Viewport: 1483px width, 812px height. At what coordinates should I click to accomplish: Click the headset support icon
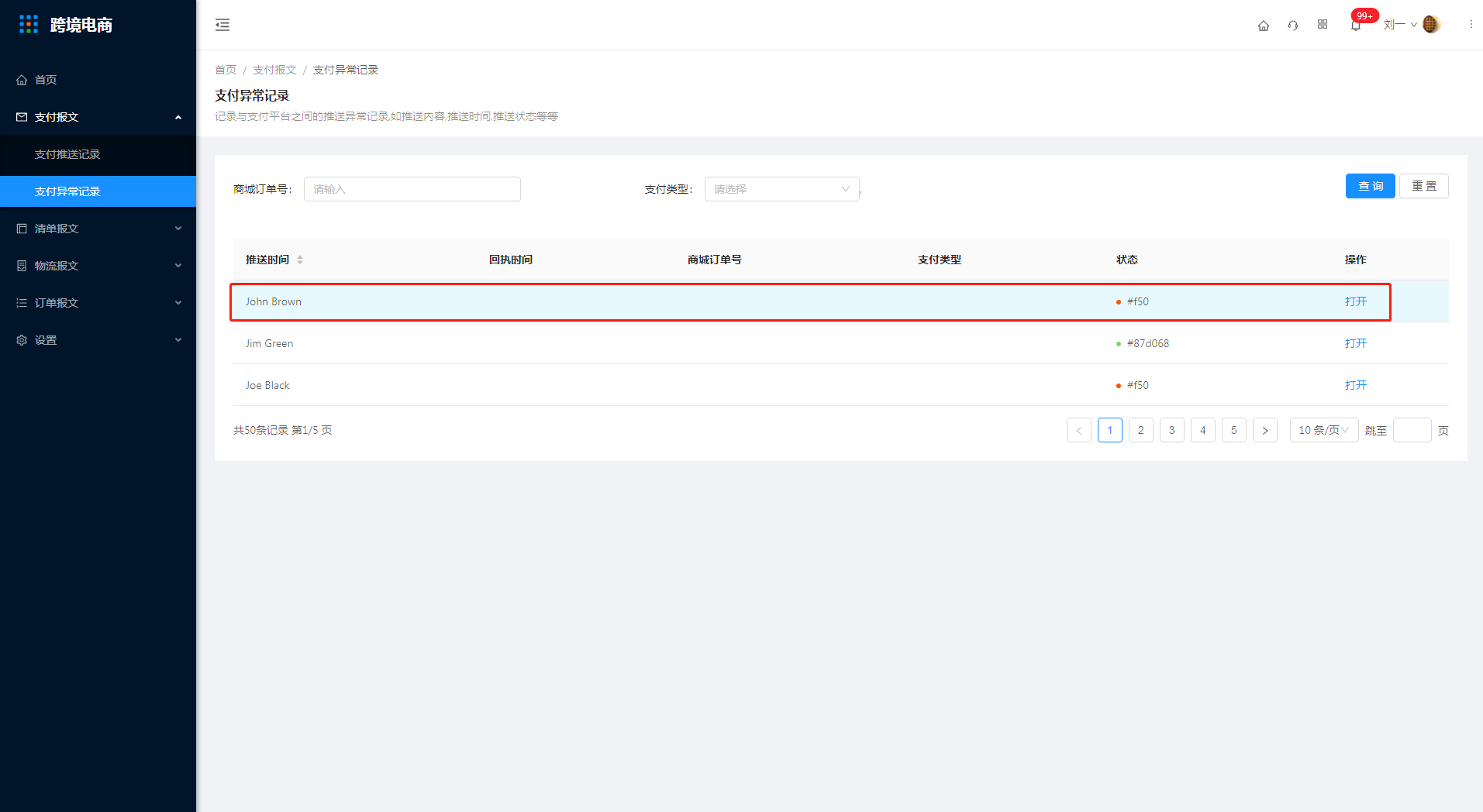tap(1293, 25)
